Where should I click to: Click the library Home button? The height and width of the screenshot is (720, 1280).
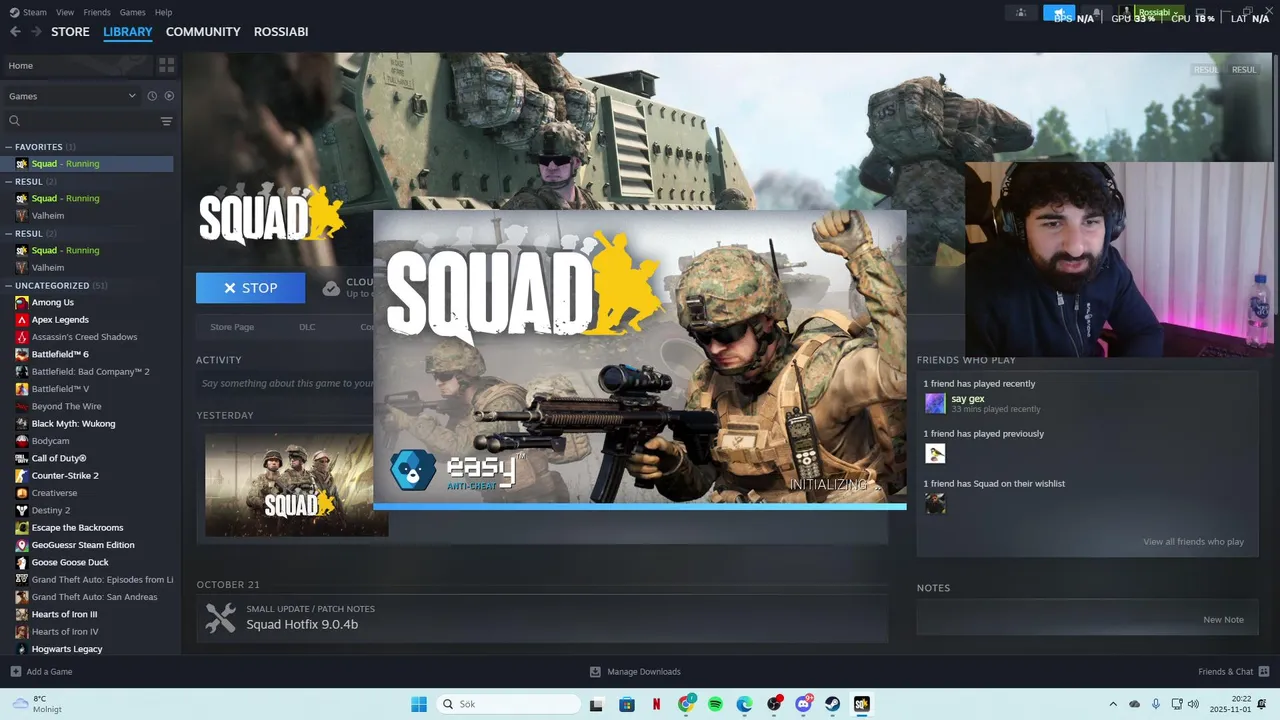78,66
